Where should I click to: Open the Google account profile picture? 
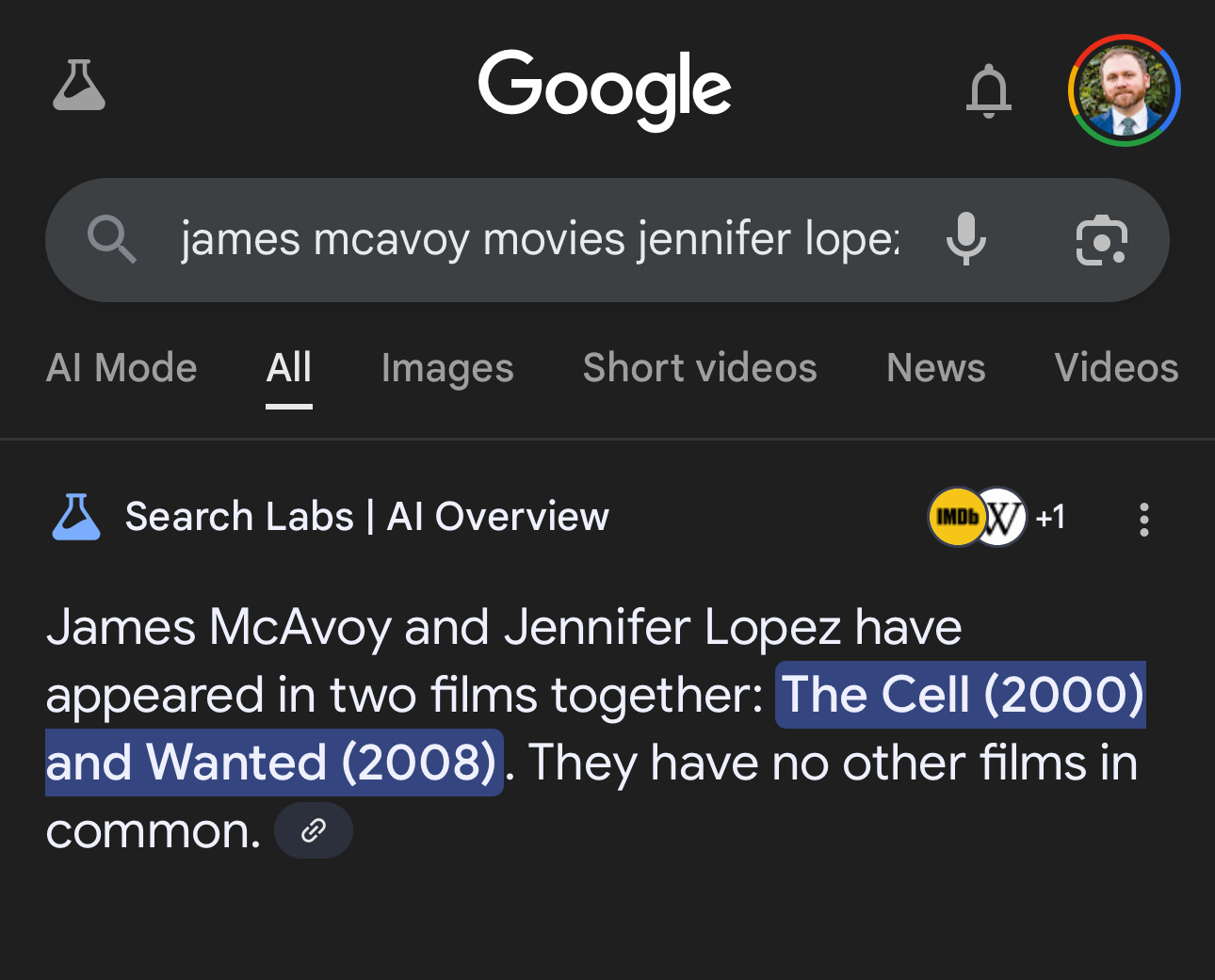(x=1125, y=90)
